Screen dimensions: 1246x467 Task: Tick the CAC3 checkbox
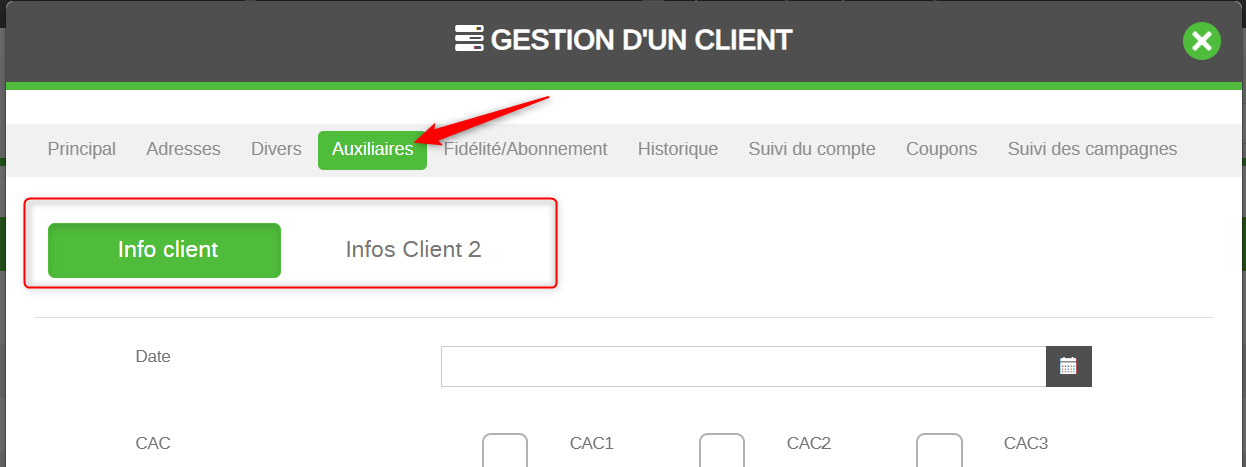(940, 450)
